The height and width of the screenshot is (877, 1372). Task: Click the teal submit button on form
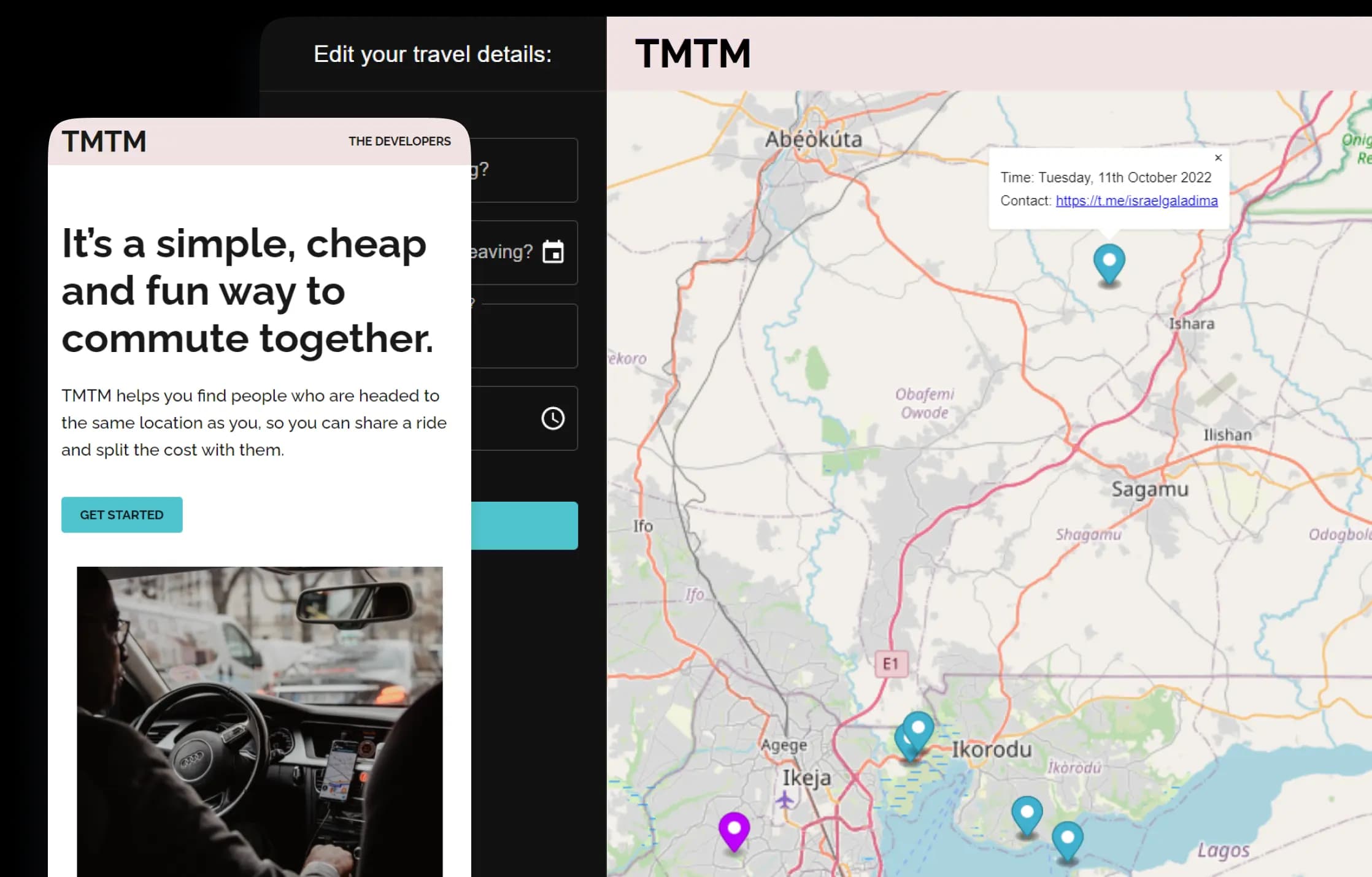[x=525, y=526]
